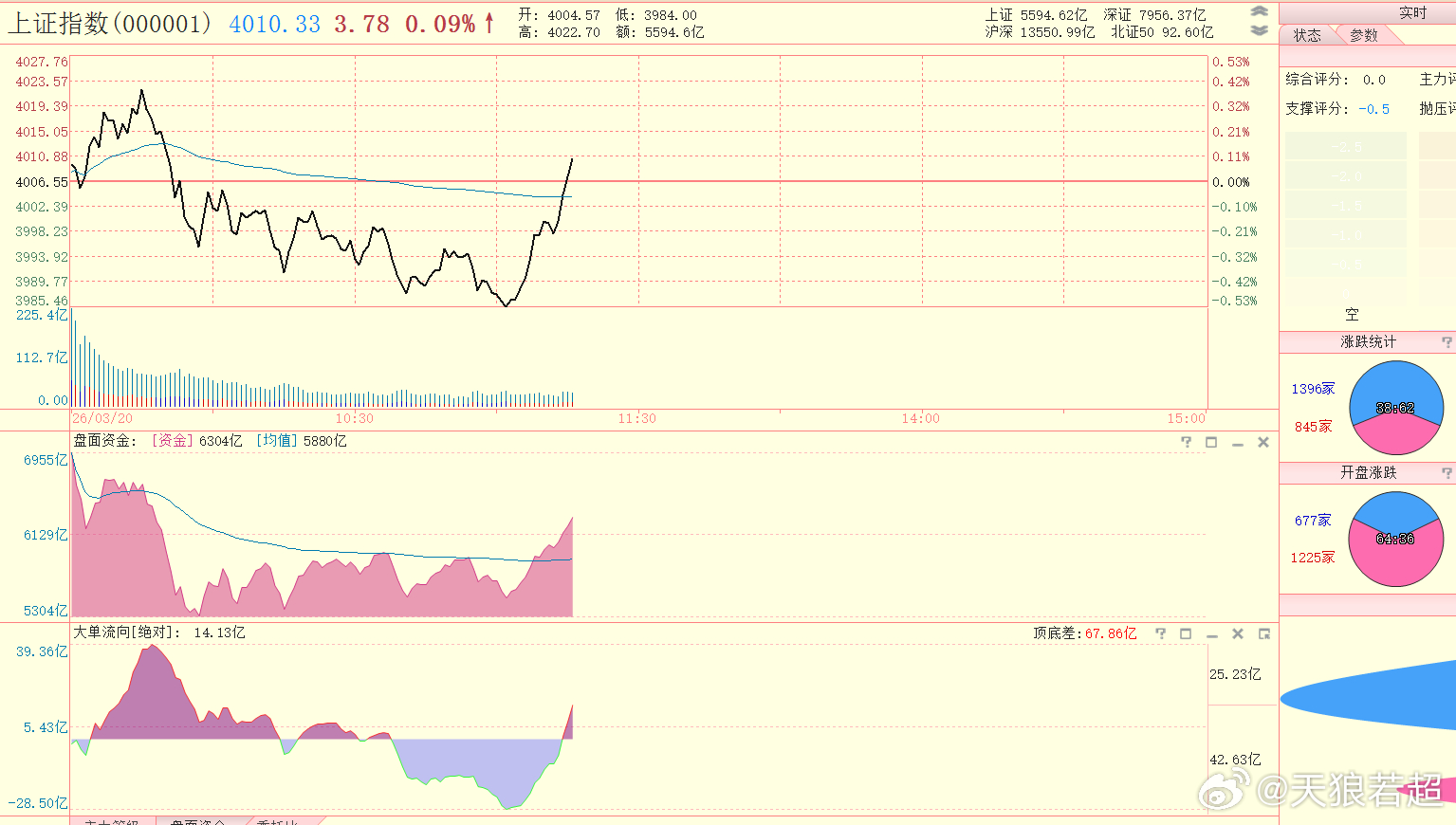Image resolution: width=1456 pixels, height=825 pixels.
Task: Click the 上证指数(000001) title
Action: [x=109, y=24]
